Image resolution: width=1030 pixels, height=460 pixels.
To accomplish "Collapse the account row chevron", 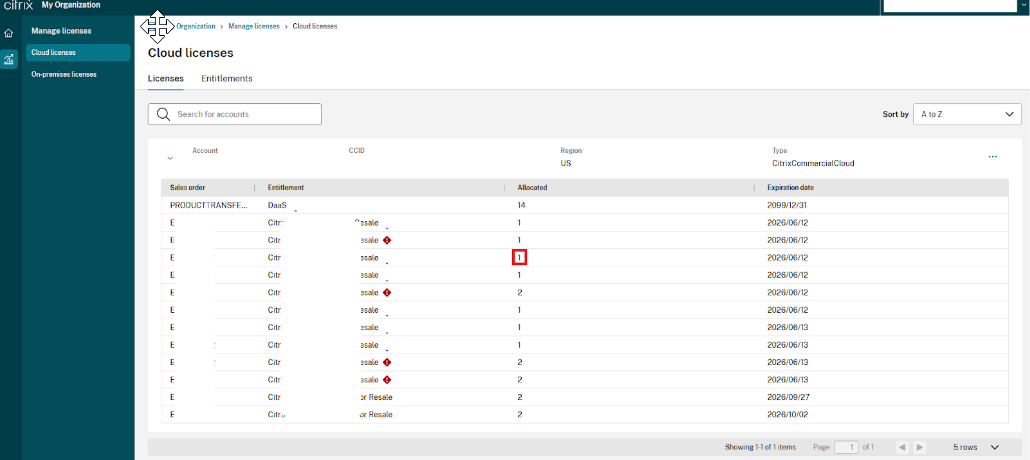I will coord(170,158).
